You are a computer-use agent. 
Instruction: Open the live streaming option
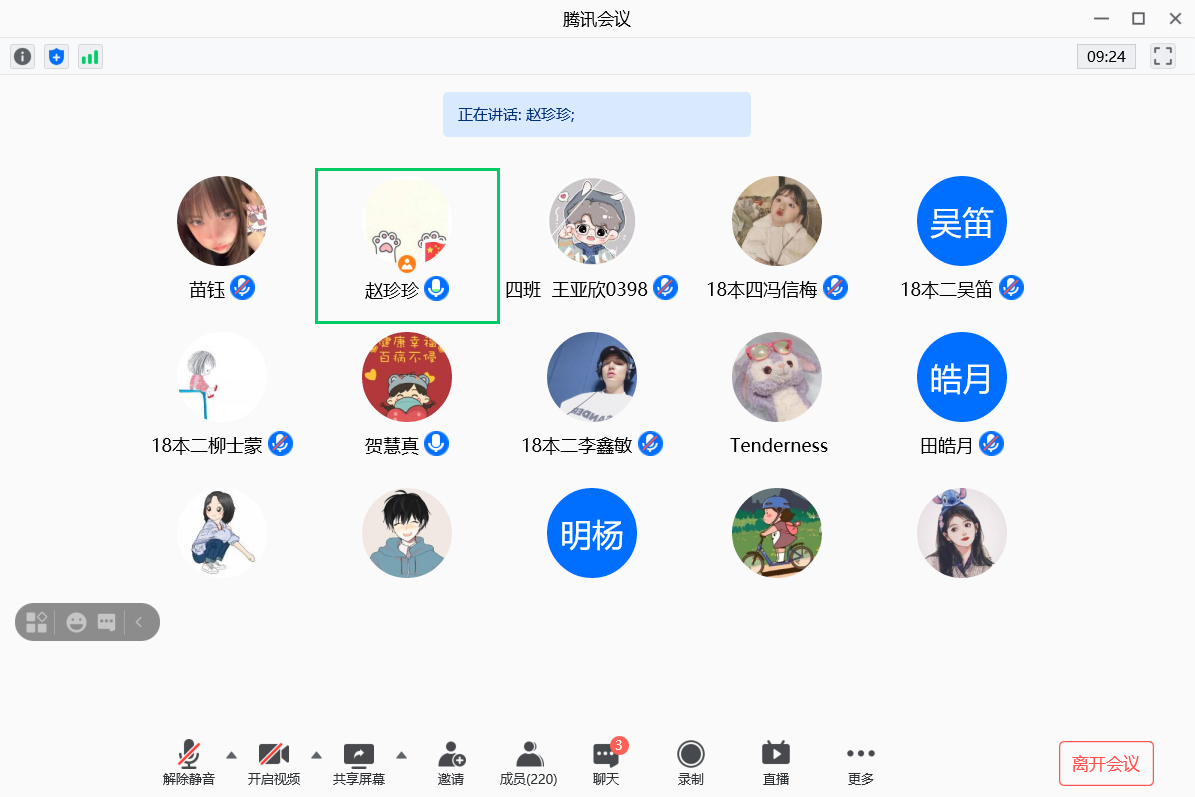coord(775,763)
